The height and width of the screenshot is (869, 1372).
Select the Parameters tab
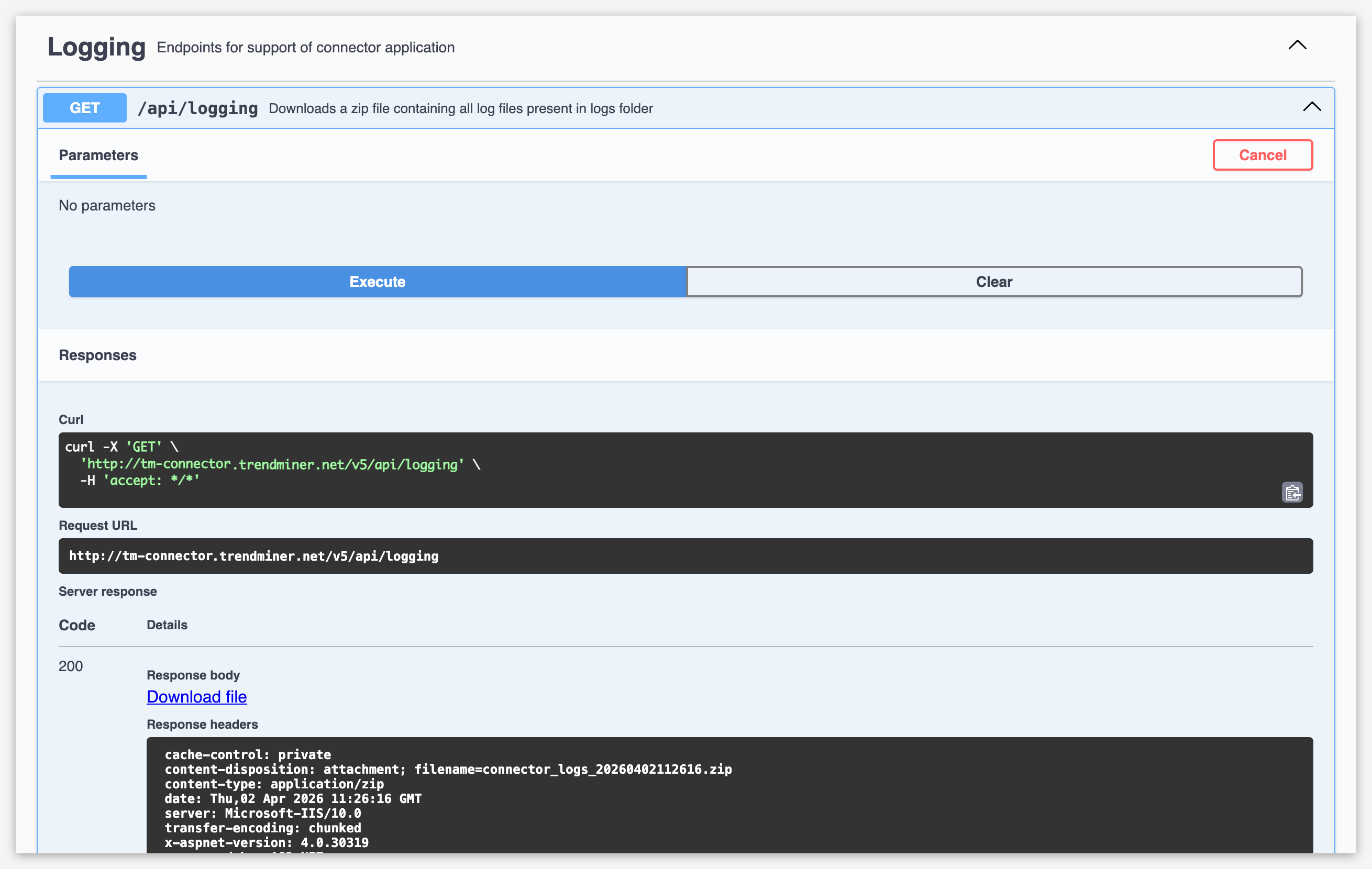pos(98,155)
